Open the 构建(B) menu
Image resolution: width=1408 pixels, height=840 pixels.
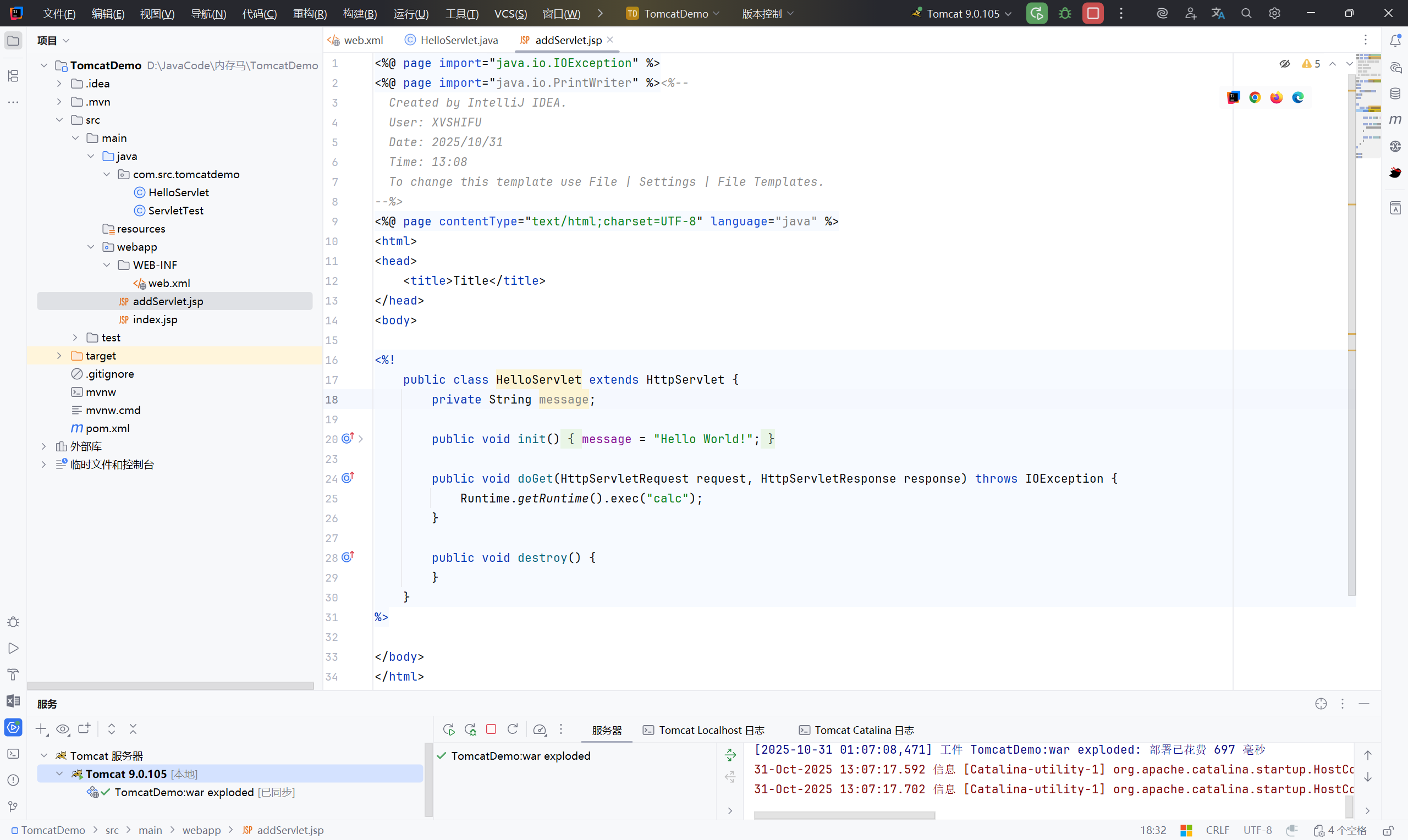point(360,14)
